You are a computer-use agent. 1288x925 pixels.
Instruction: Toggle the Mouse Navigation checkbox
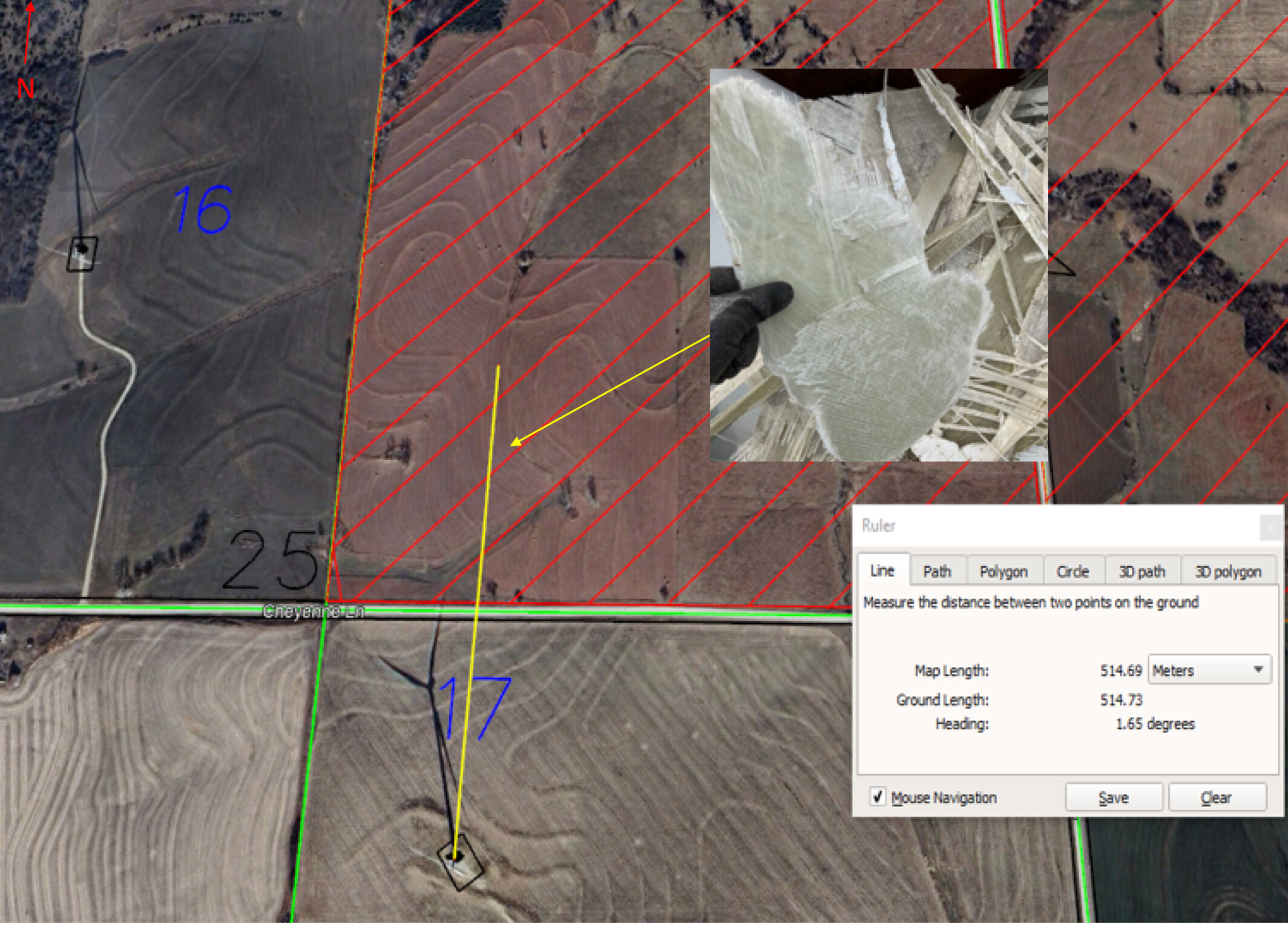tap(877, 797)
